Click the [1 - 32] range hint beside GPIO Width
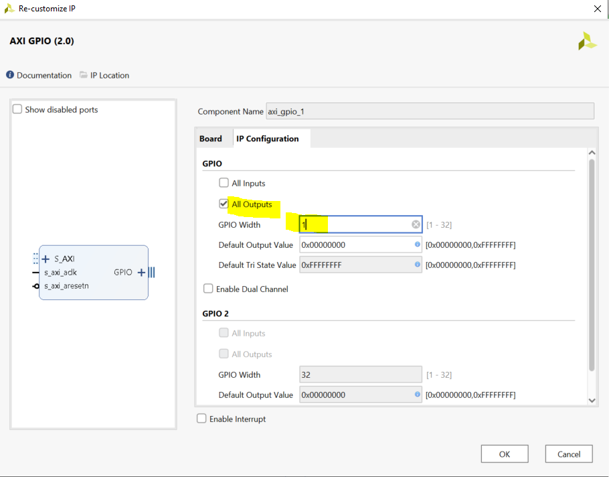The width and height of the screenshot is (609, 477). click(439, 225)
